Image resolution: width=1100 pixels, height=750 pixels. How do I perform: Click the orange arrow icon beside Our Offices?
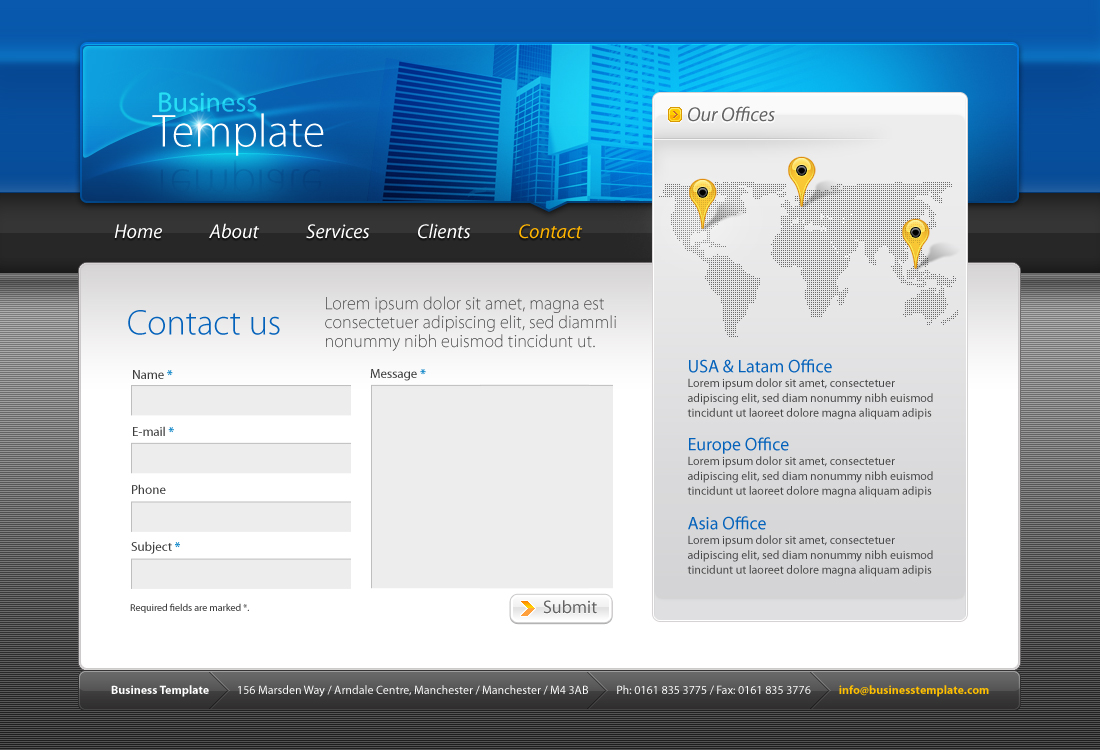point(675,114)
